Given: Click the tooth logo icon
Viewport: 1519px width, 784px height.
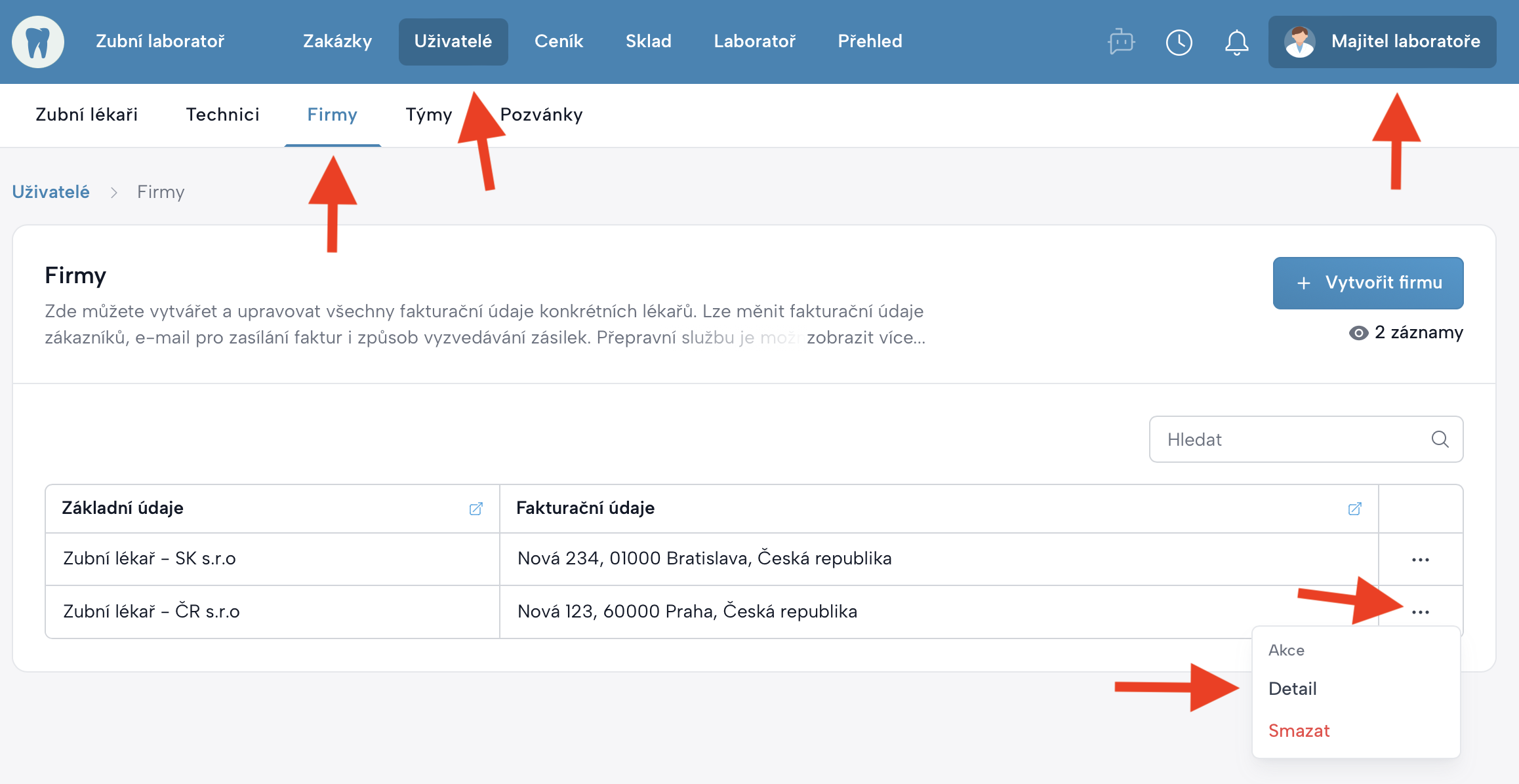Looking at the screenshot, I should (x=38, y=42).
